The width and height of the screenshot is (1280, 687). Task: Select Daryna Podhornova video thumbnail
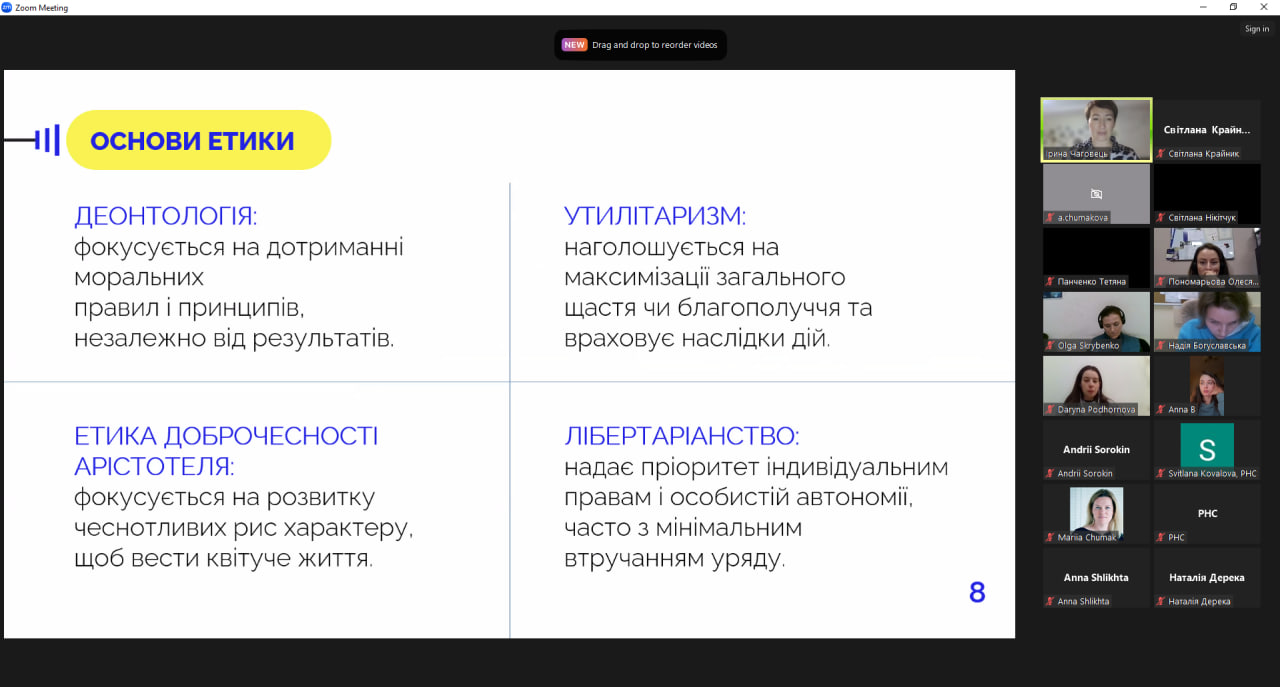[x=1096, y=385]
